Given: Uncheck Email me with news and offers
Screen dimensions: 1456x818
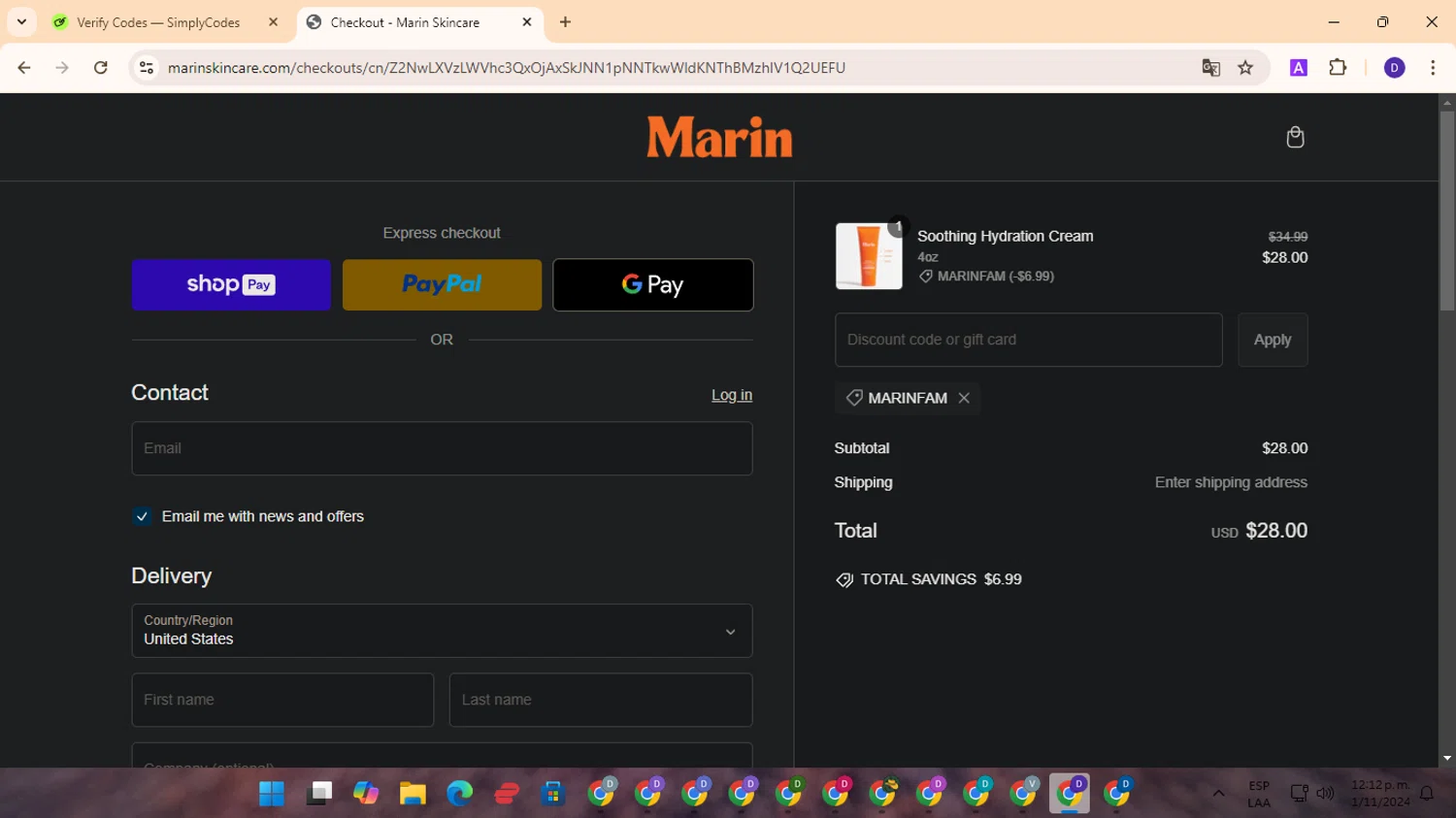Looking at the screenshot, I should tap(142, 516).
